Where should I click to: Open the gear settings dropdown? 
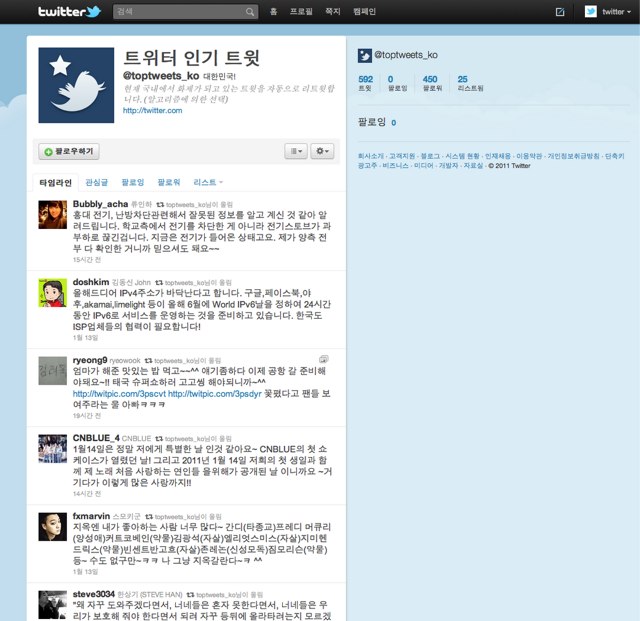pos(322,151)
